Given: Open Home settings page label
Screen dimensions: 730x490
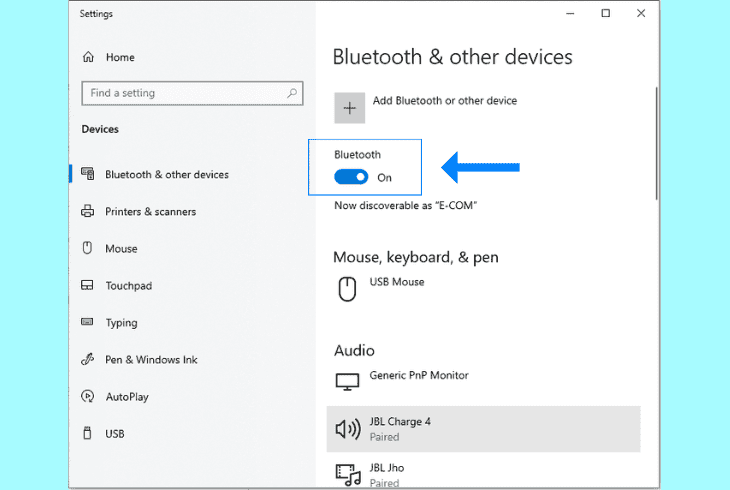Looking at the screenshot, I should tap(120, 57).
